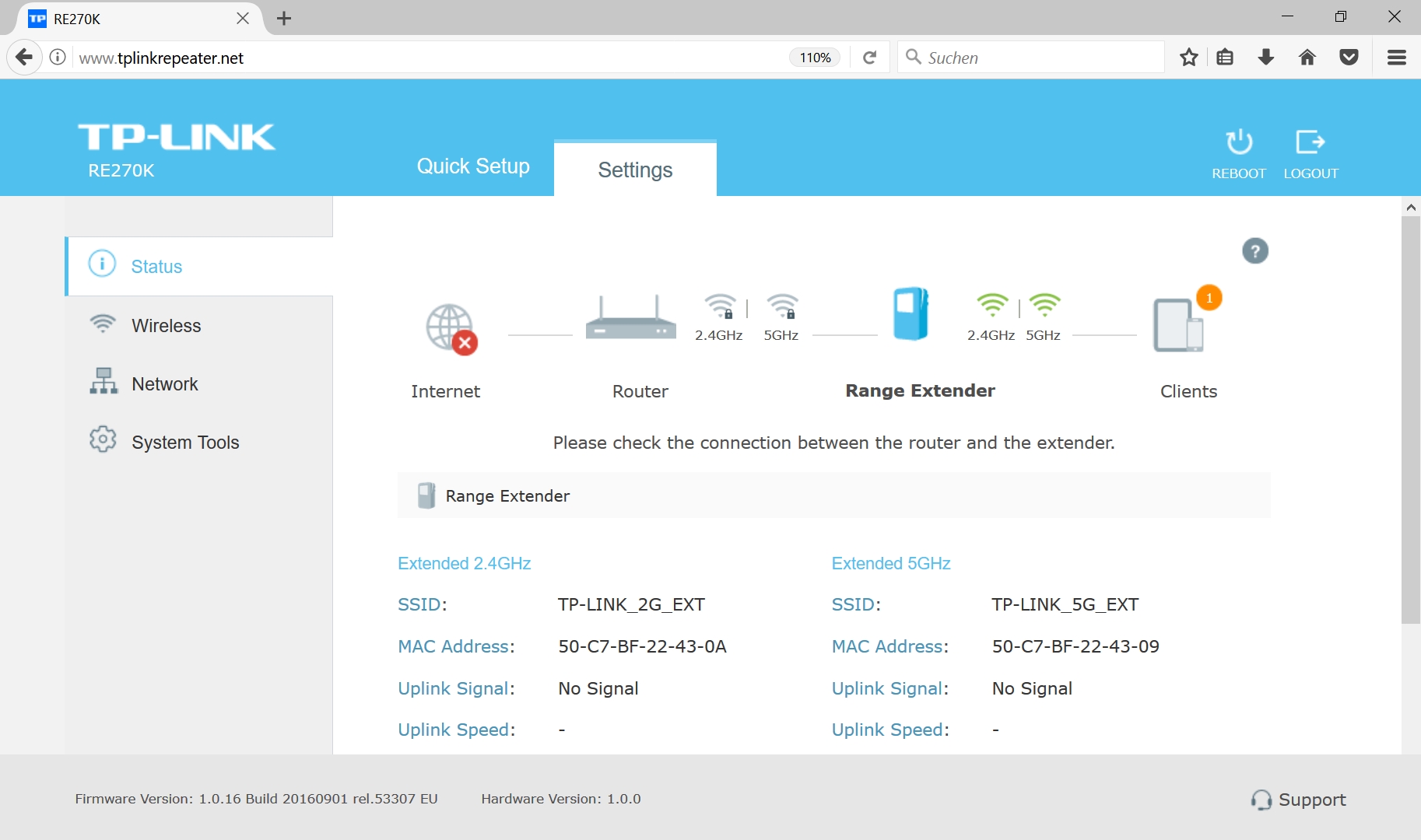Click the page vertical scrollbar thumb
This screenshot has height=840, width=1421.
coord(1411,420)
